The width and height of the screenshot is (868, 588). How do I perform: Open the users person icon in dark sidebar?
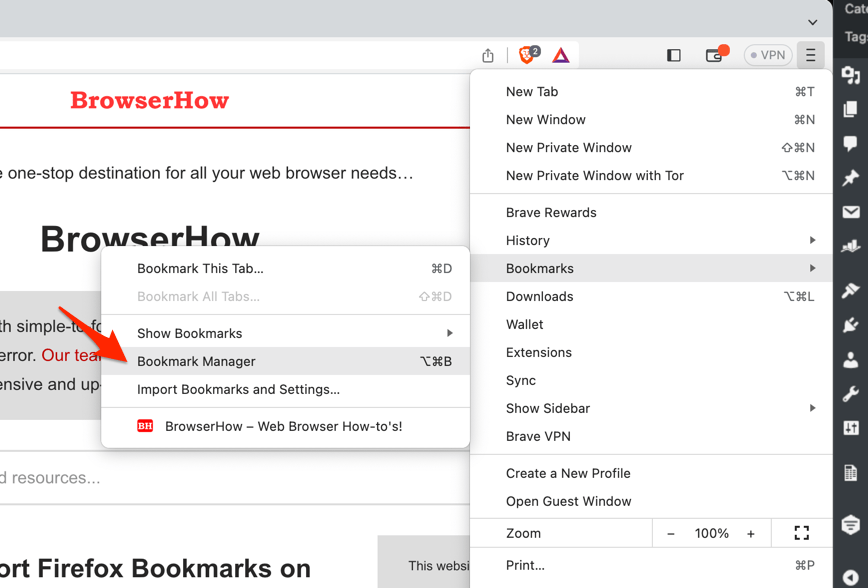[851, 360]
